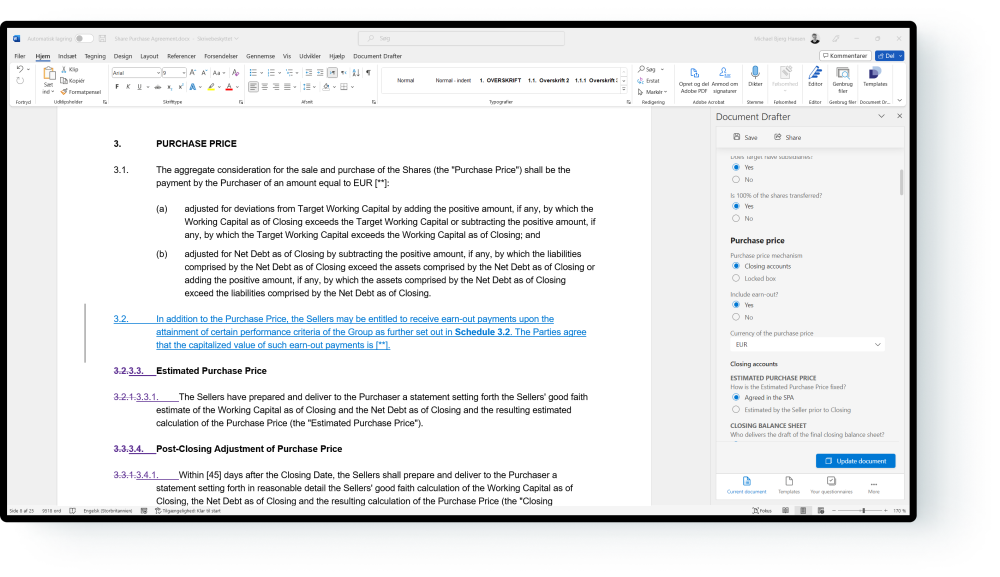The image size is (1000, 577).
Task: Click the Redo icon
Action: [20, 81]
